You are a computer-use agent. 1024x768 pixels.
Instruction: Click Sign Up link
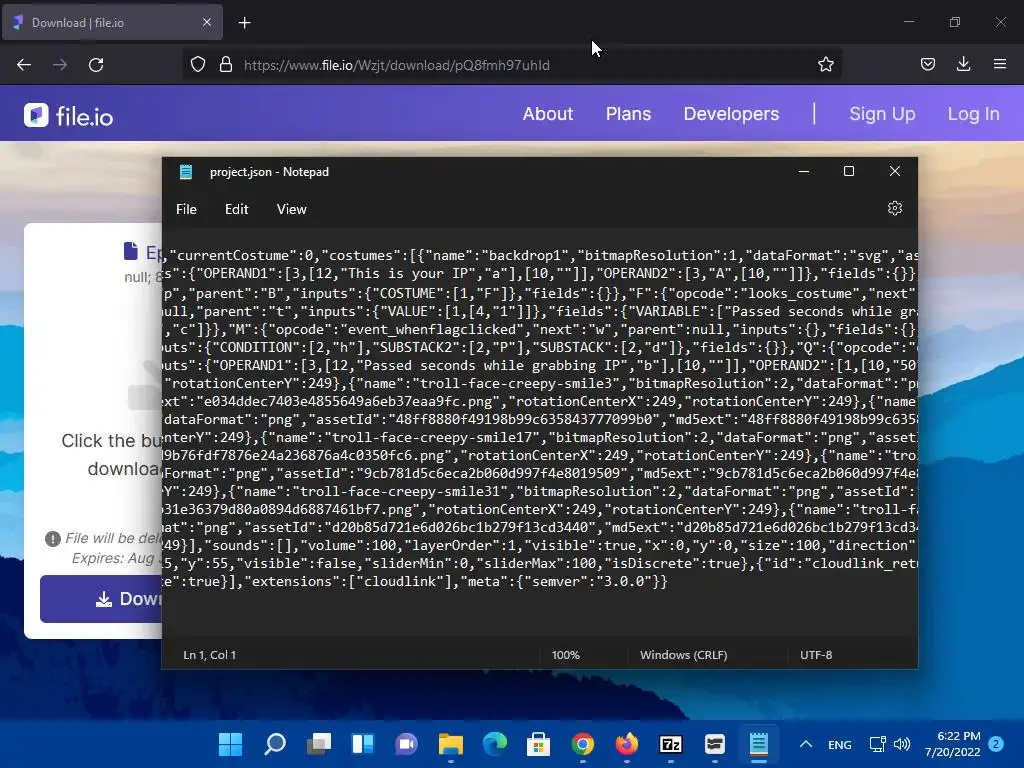[882, 114]
